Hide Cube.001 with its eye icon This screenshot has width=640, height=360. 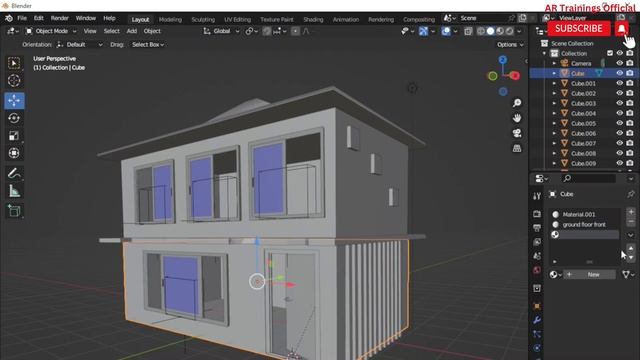620,83
